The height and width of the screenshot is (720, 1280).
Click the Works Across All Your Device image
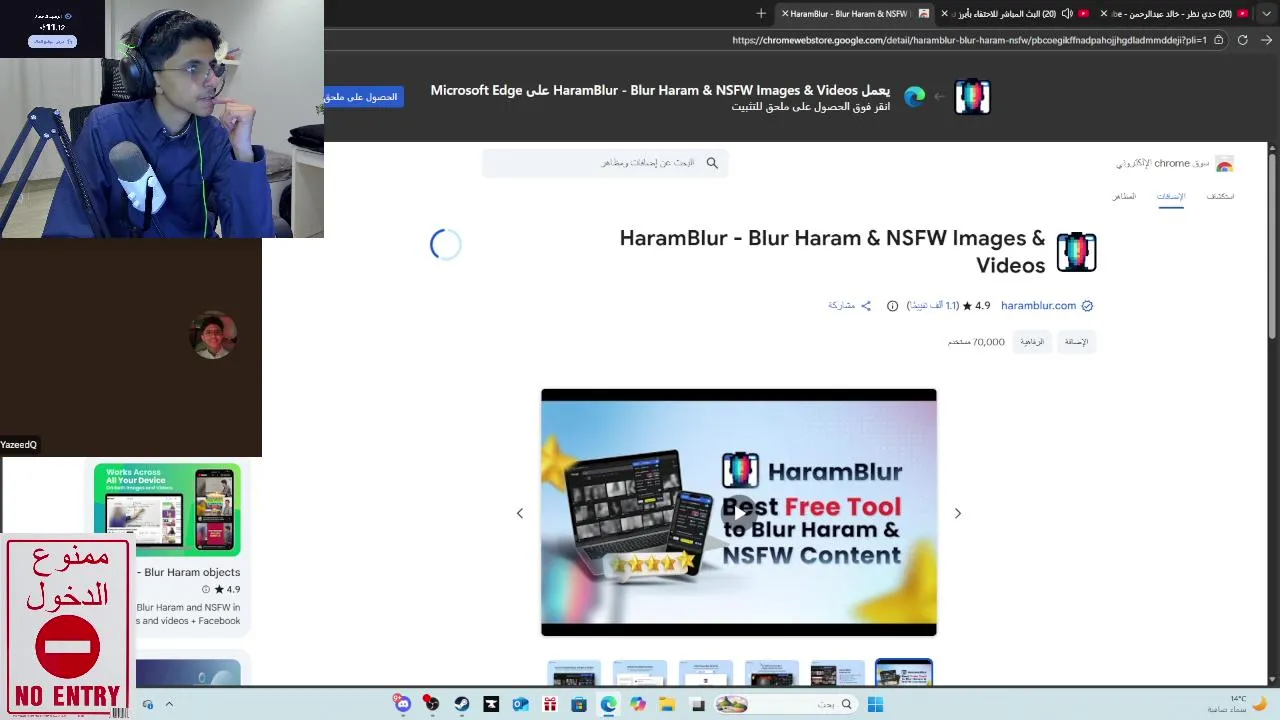click(x=167, y=509)
